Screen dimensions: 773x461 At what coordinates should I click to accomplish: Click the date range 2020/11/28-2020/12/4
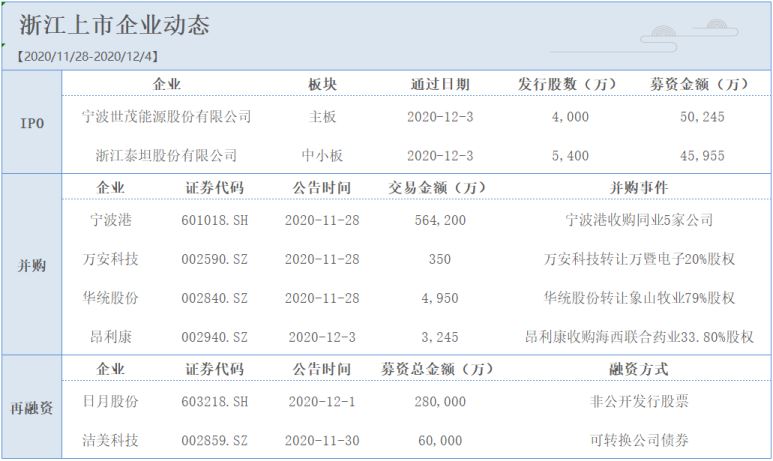[x=88, y=56]
